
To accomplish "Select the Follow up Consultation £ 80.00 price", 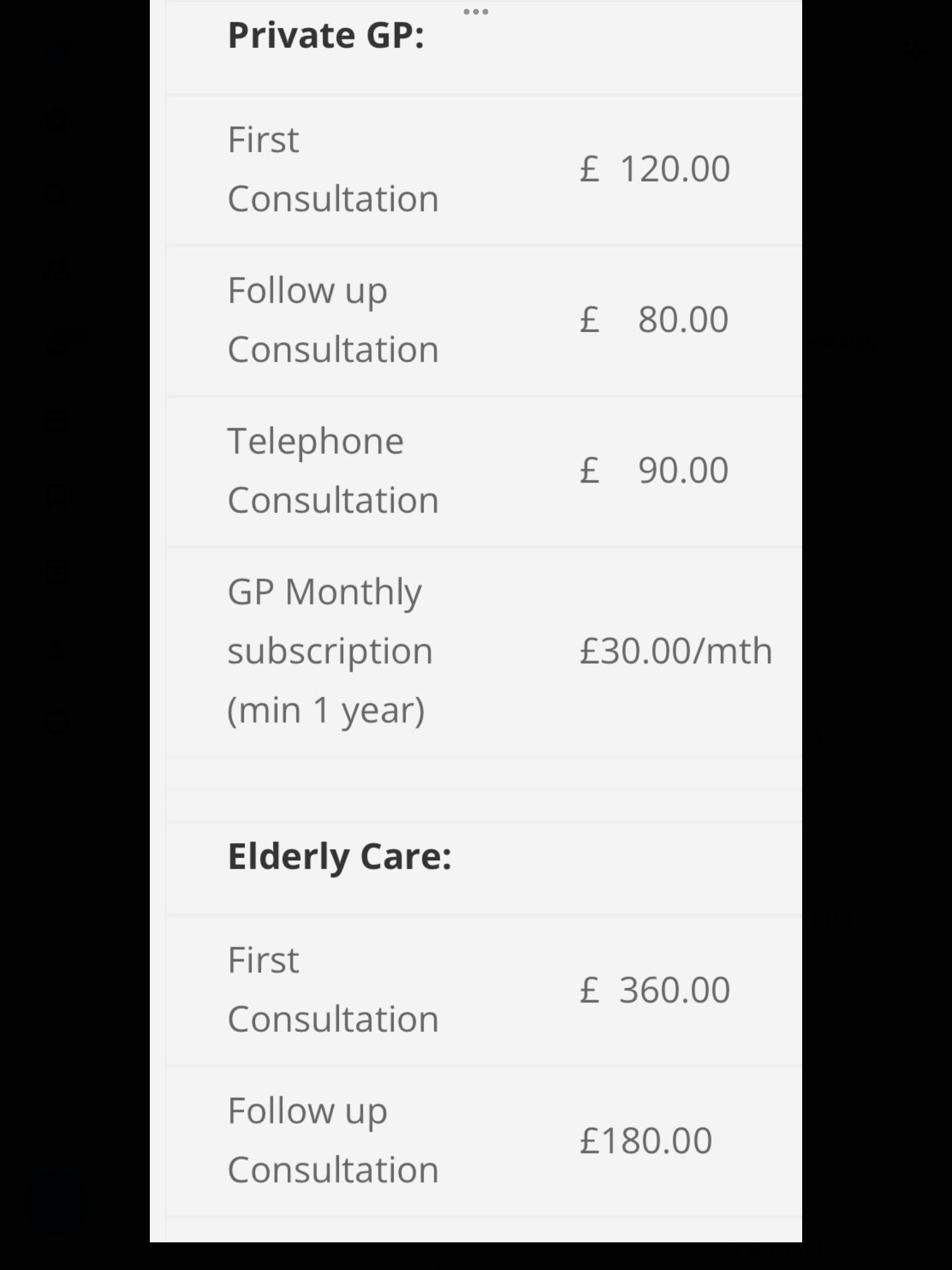I will coord(654,319).
